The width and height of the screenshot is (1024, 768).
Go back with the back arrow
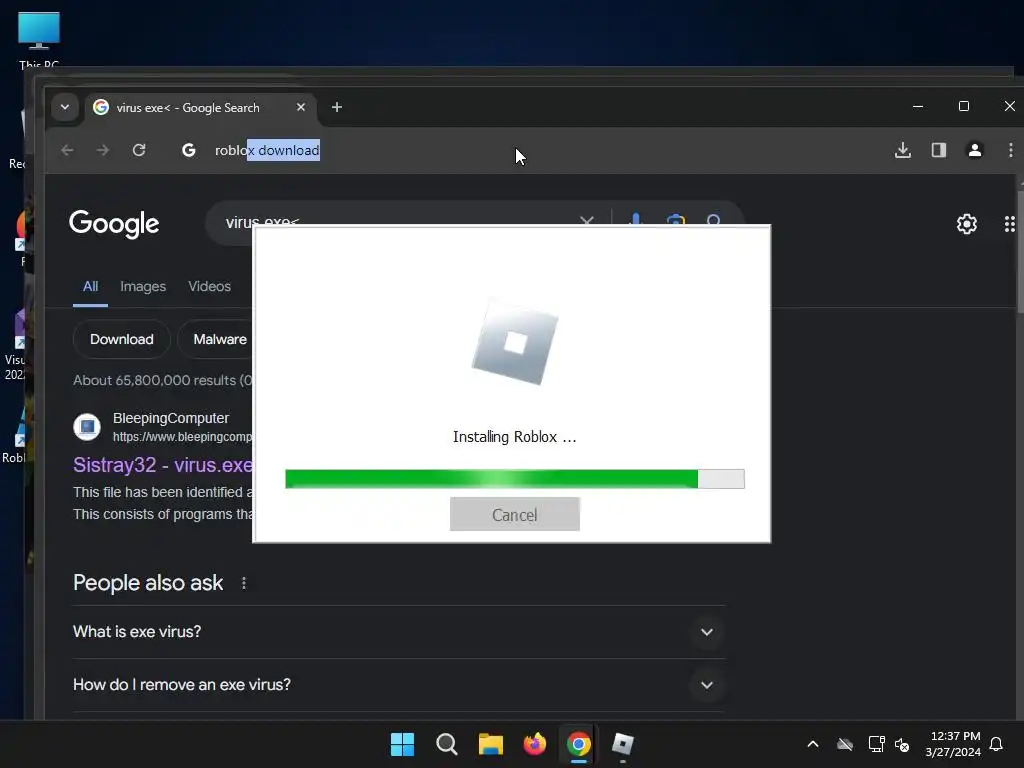coord(67,150)
